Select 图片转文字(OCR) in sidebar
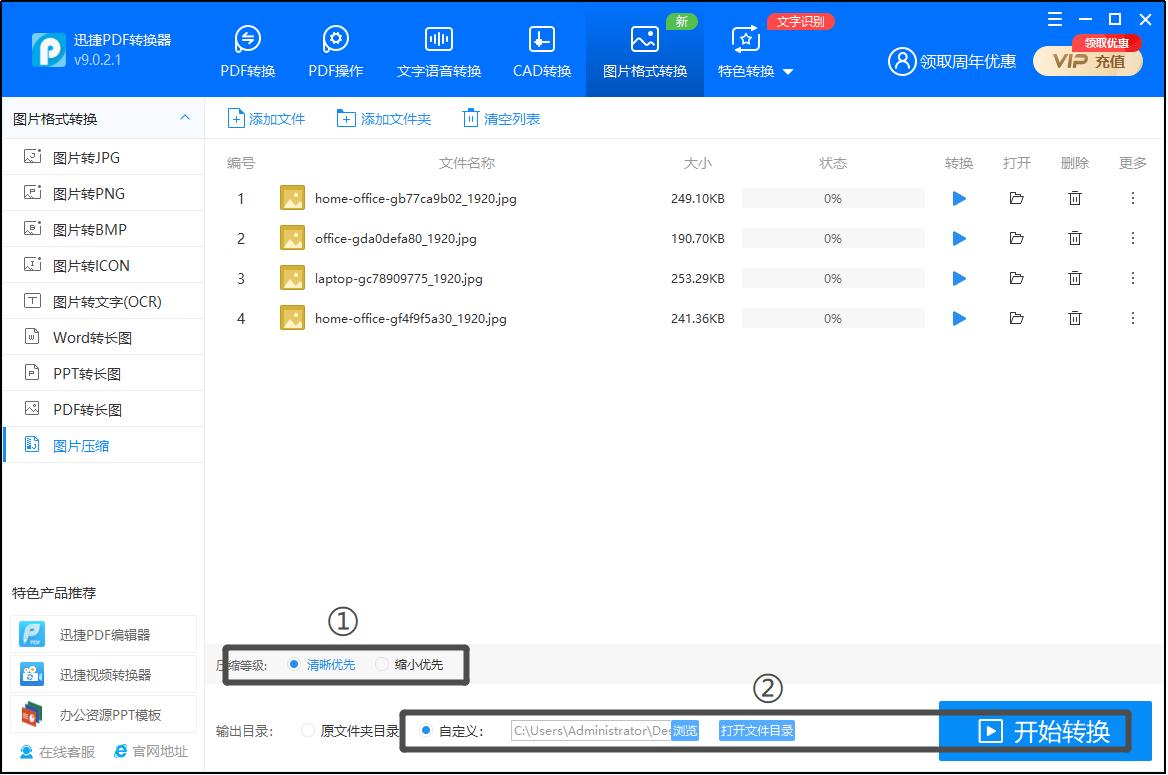1168x775 pixels. click(106, 302)
